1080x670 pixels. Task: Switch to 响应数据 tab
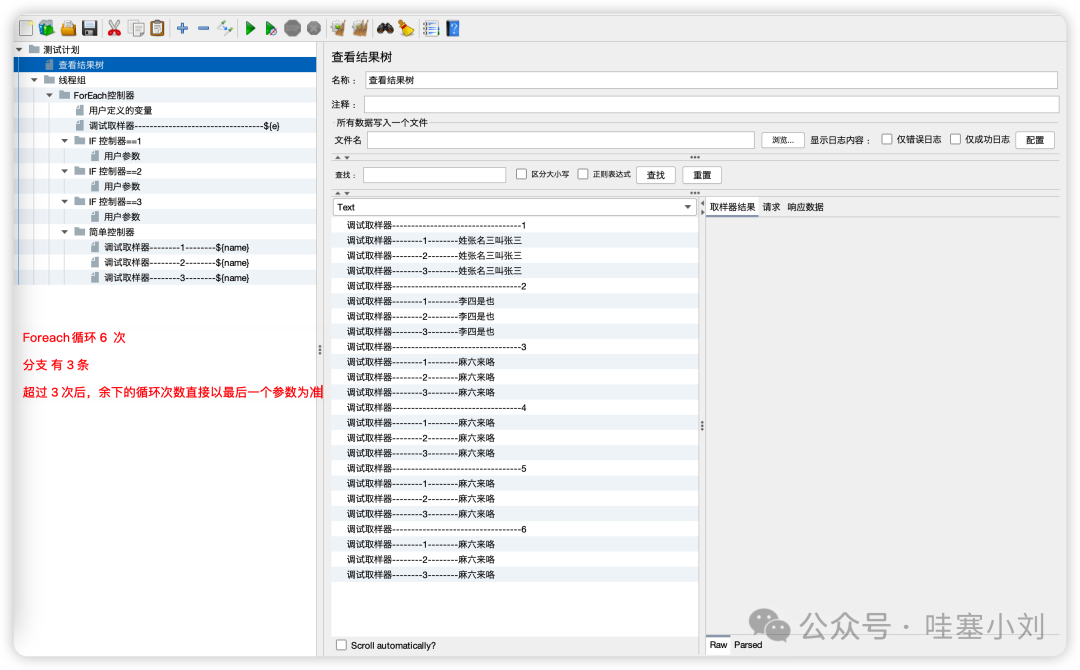pos(805,207)
